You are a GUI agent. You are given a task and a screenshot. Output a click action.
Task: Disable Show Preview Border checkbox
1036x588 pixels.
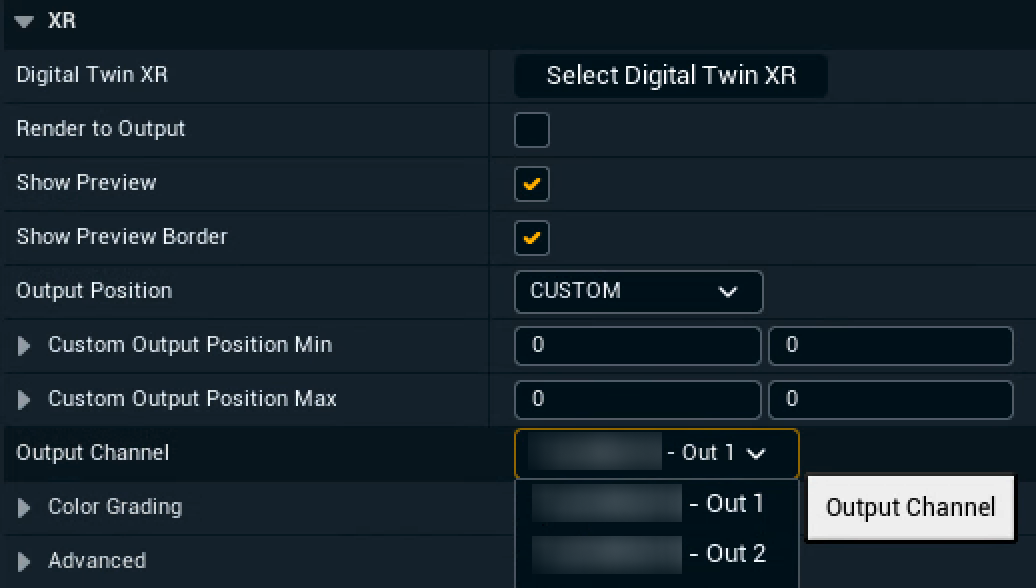pos(531,238)
